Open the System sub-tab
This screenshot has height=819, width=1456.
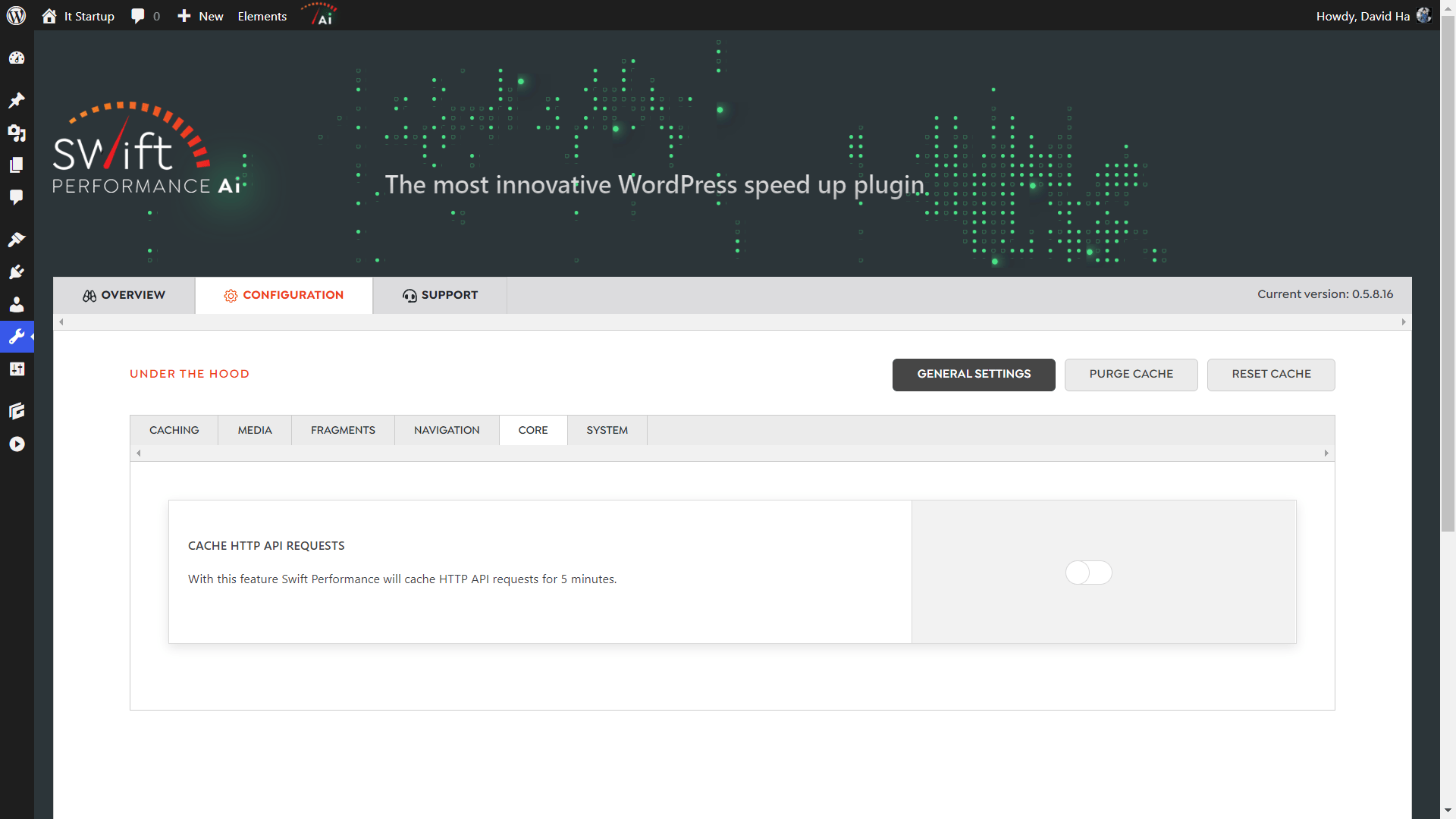tap(607, 430)
